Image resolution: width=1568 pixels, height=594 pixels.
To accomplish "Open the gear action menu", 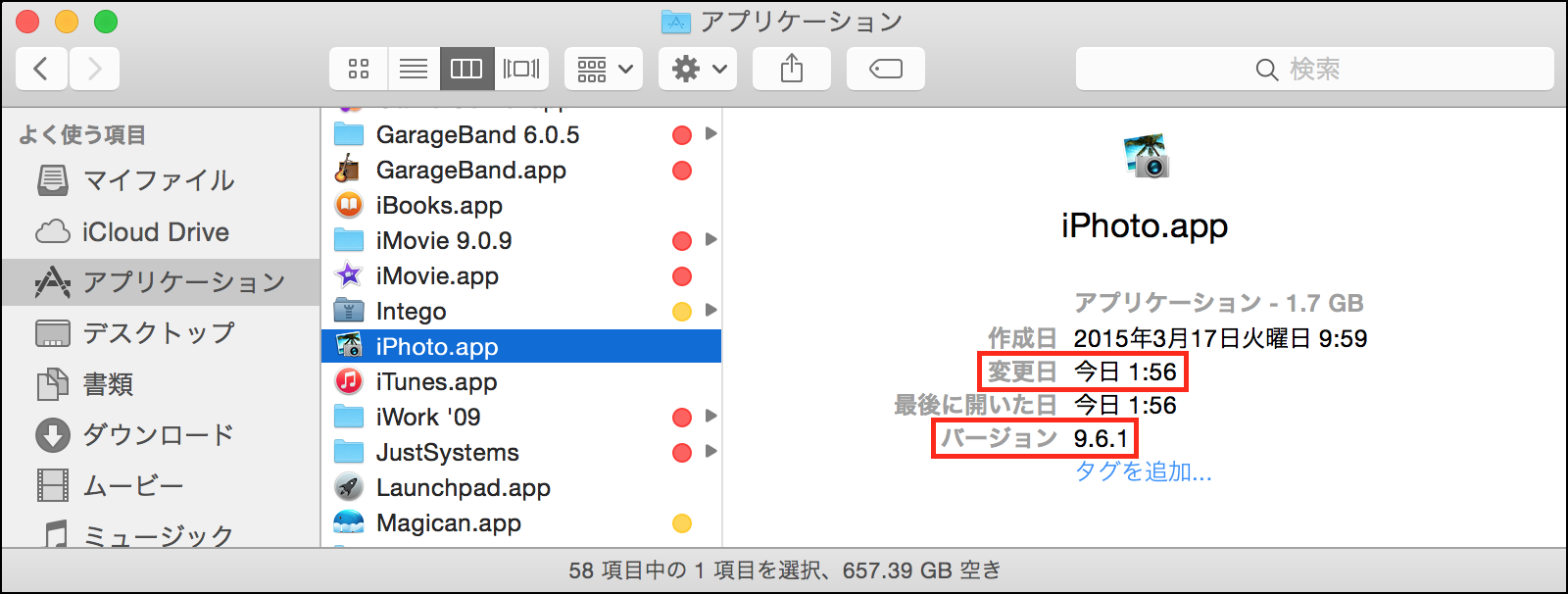I will coord(698,69).
